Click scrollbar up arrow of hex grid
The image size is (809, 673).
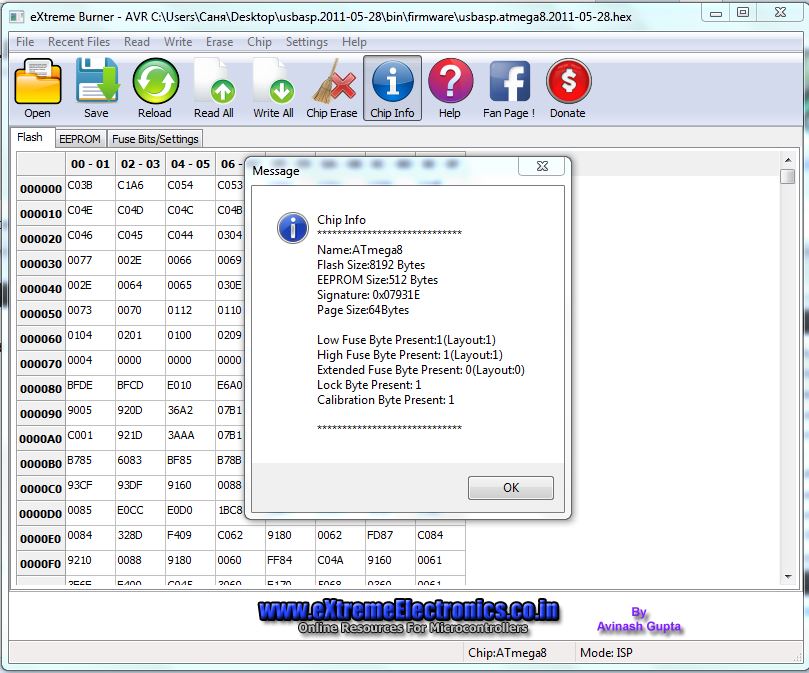pyautogui.click(x=787, y=160)
